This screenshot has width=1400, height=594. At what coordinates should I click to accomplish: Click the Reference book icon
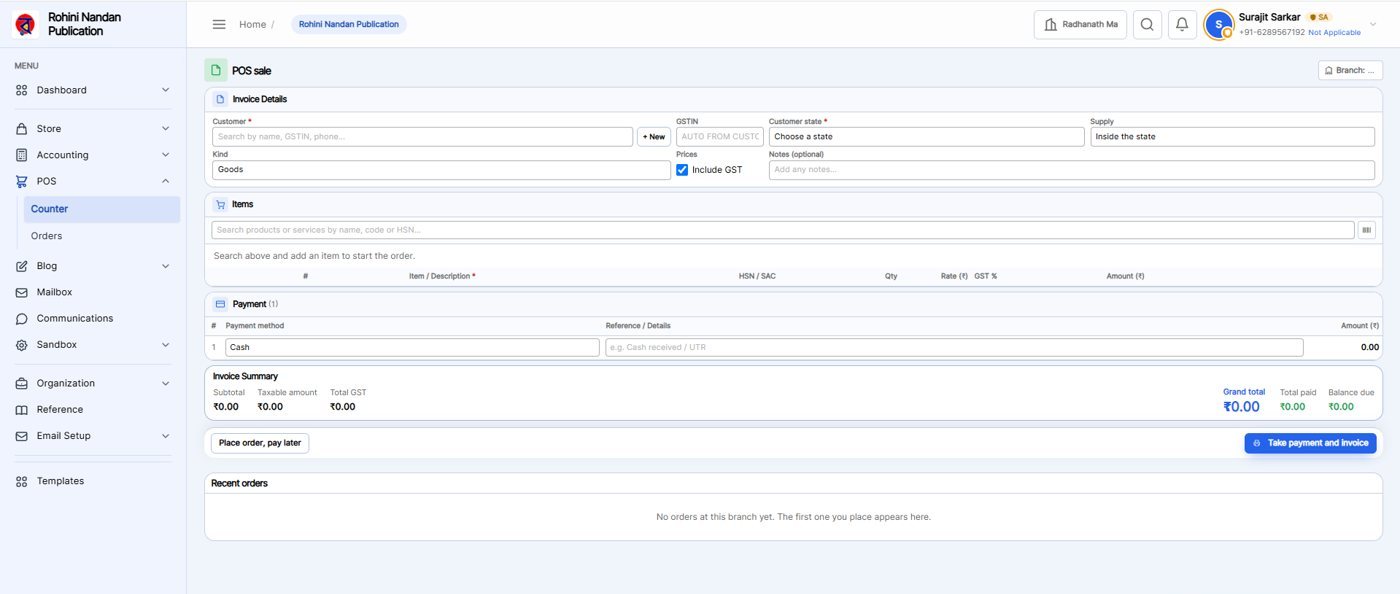[x=22, y=410]
